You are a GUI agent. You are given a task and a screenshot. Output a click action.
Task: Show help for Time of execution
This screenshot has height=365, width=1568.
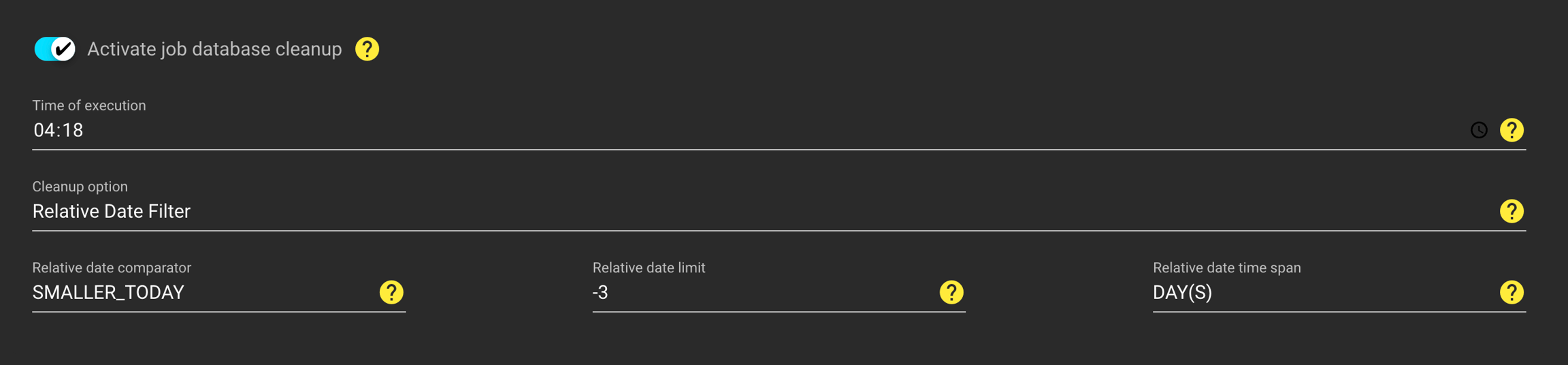point(1512,130)
